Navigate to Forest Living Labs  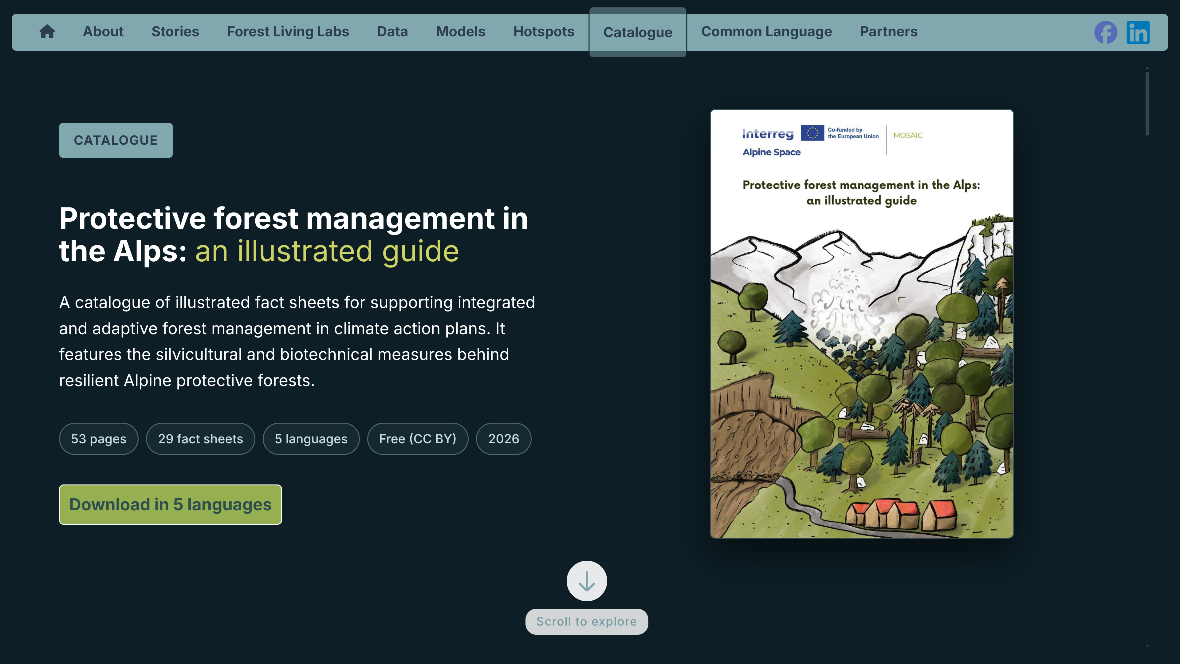[x=288, y=32]
